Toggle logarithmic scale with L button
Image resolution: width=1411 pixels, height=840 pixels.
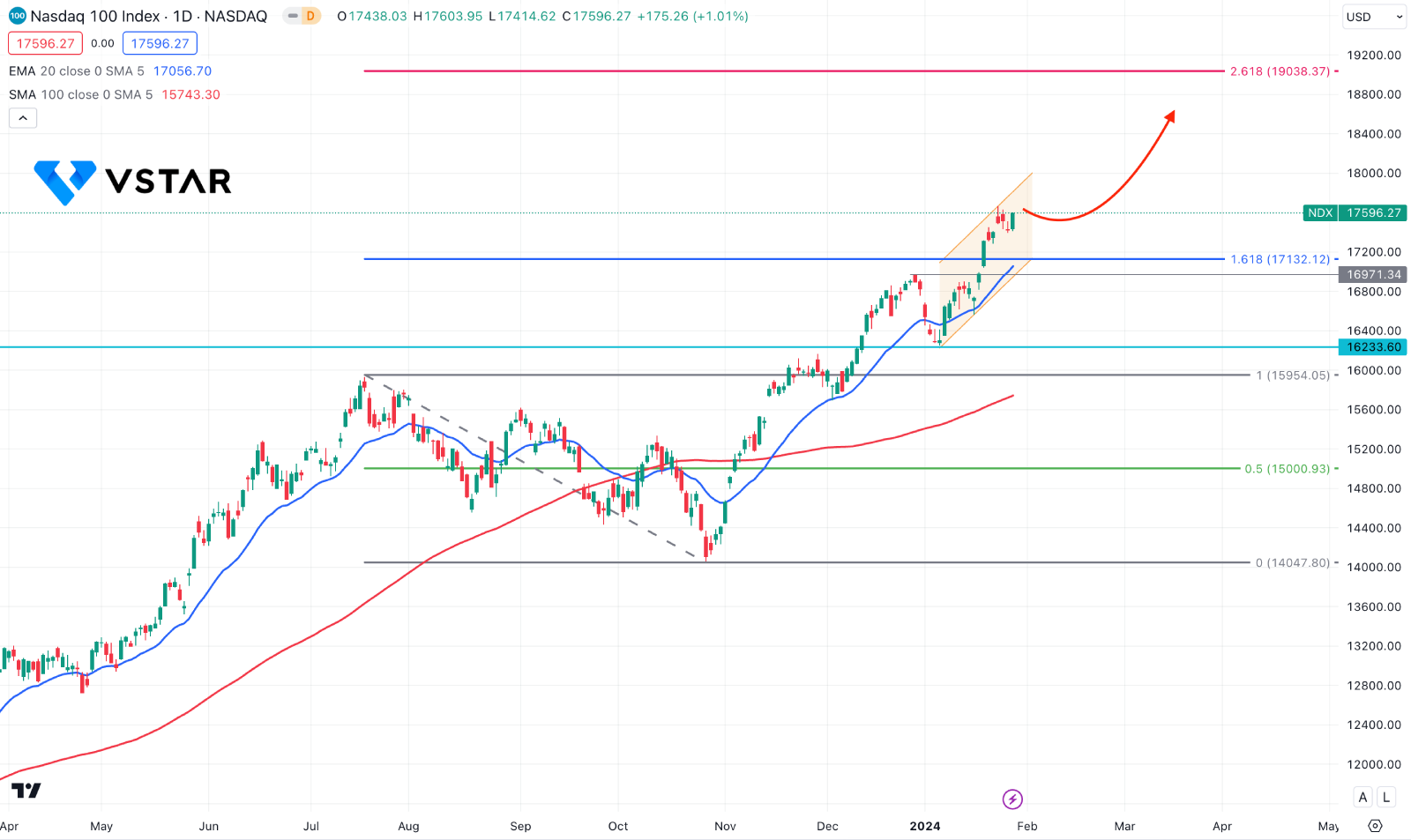click(x=1386, y=797)
